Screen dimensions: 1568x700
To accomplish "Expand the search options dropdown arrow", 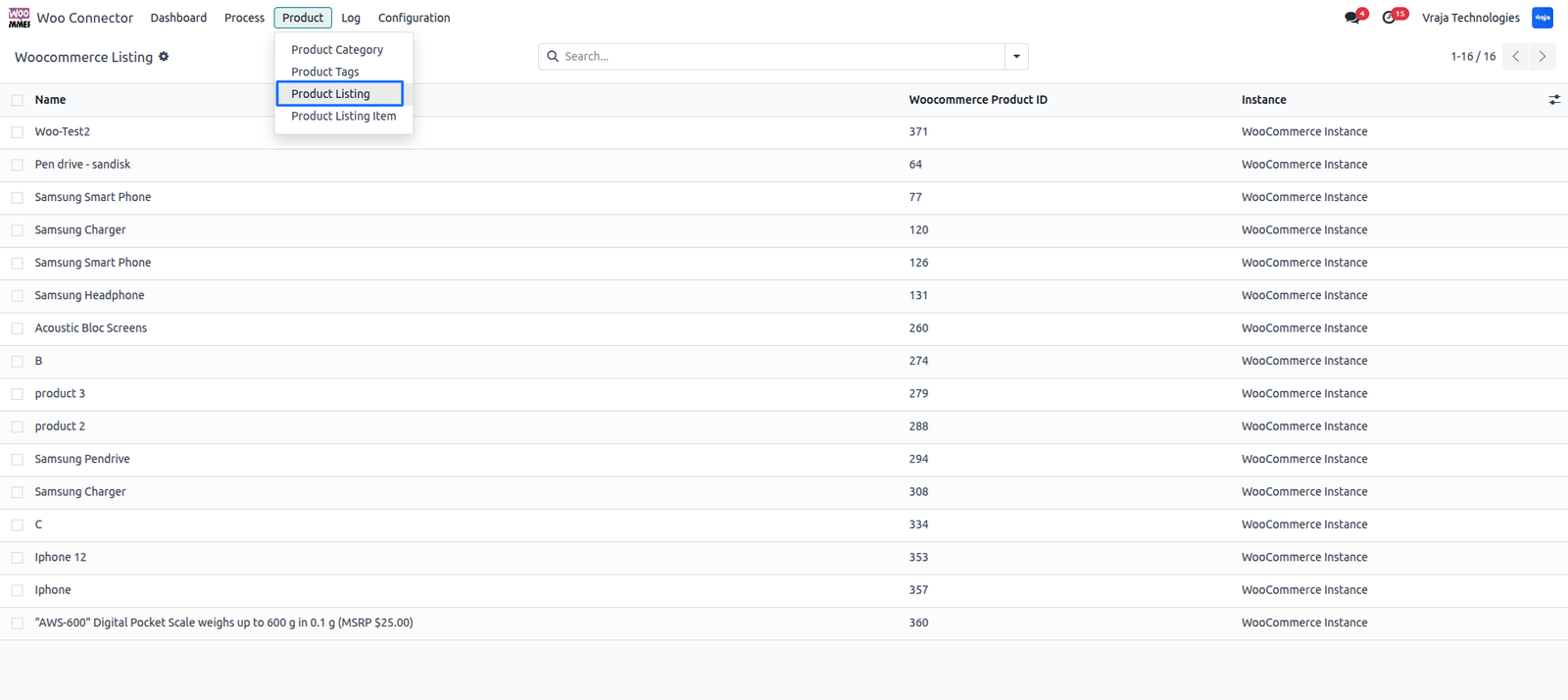I will pyautogui.click(x=1016, y=57).
